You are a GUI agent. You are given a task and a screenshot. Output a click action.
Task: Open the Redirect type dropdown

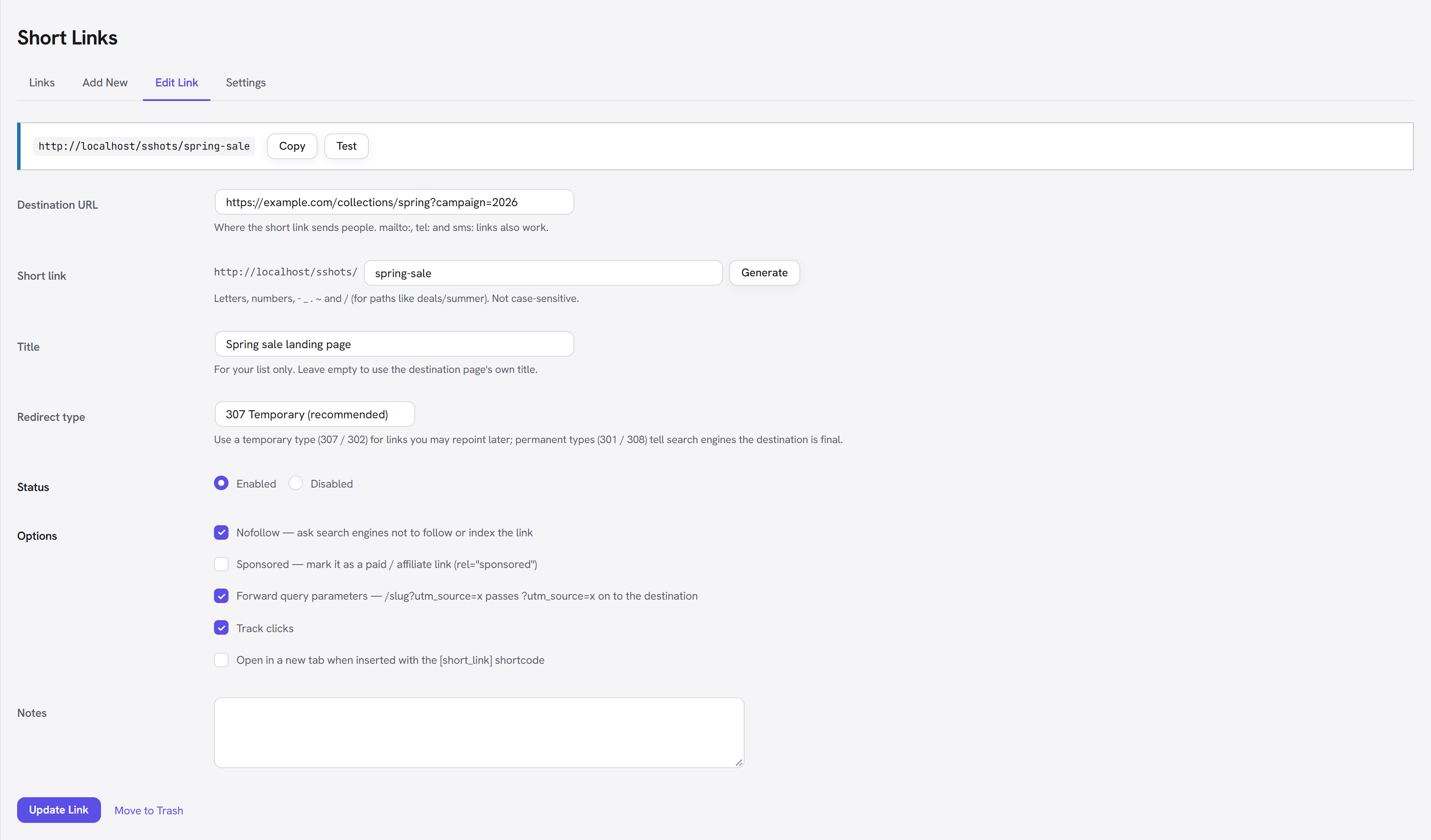point(315,414)
